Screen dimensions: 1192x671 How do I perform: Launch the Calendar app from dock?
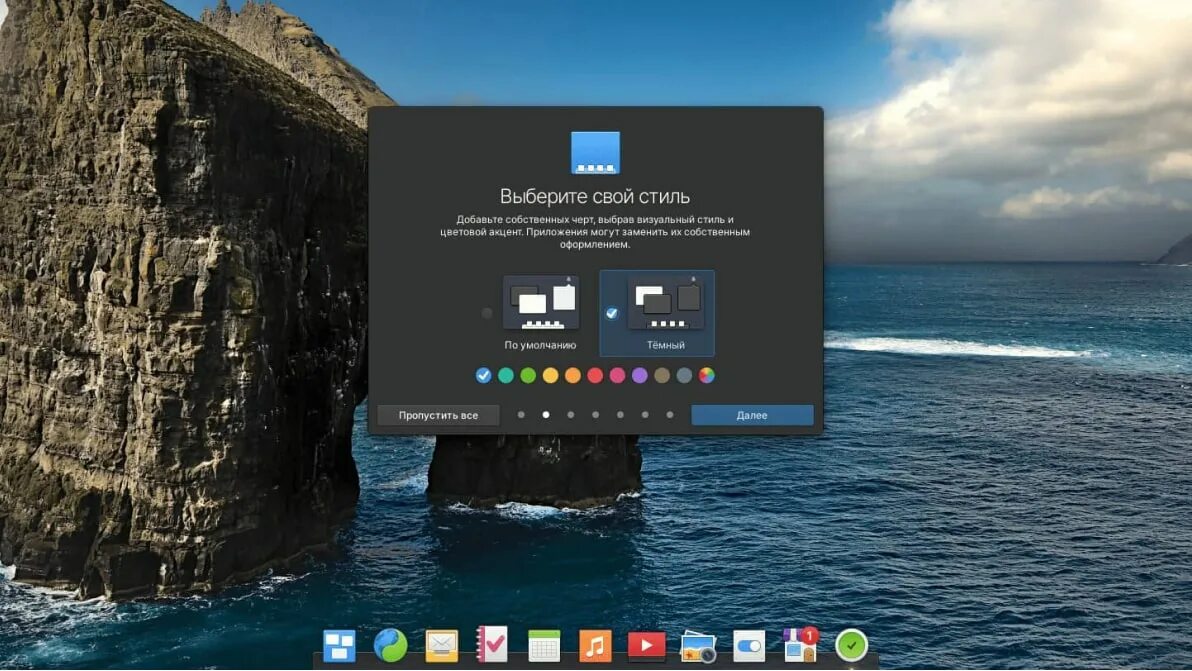544,646
